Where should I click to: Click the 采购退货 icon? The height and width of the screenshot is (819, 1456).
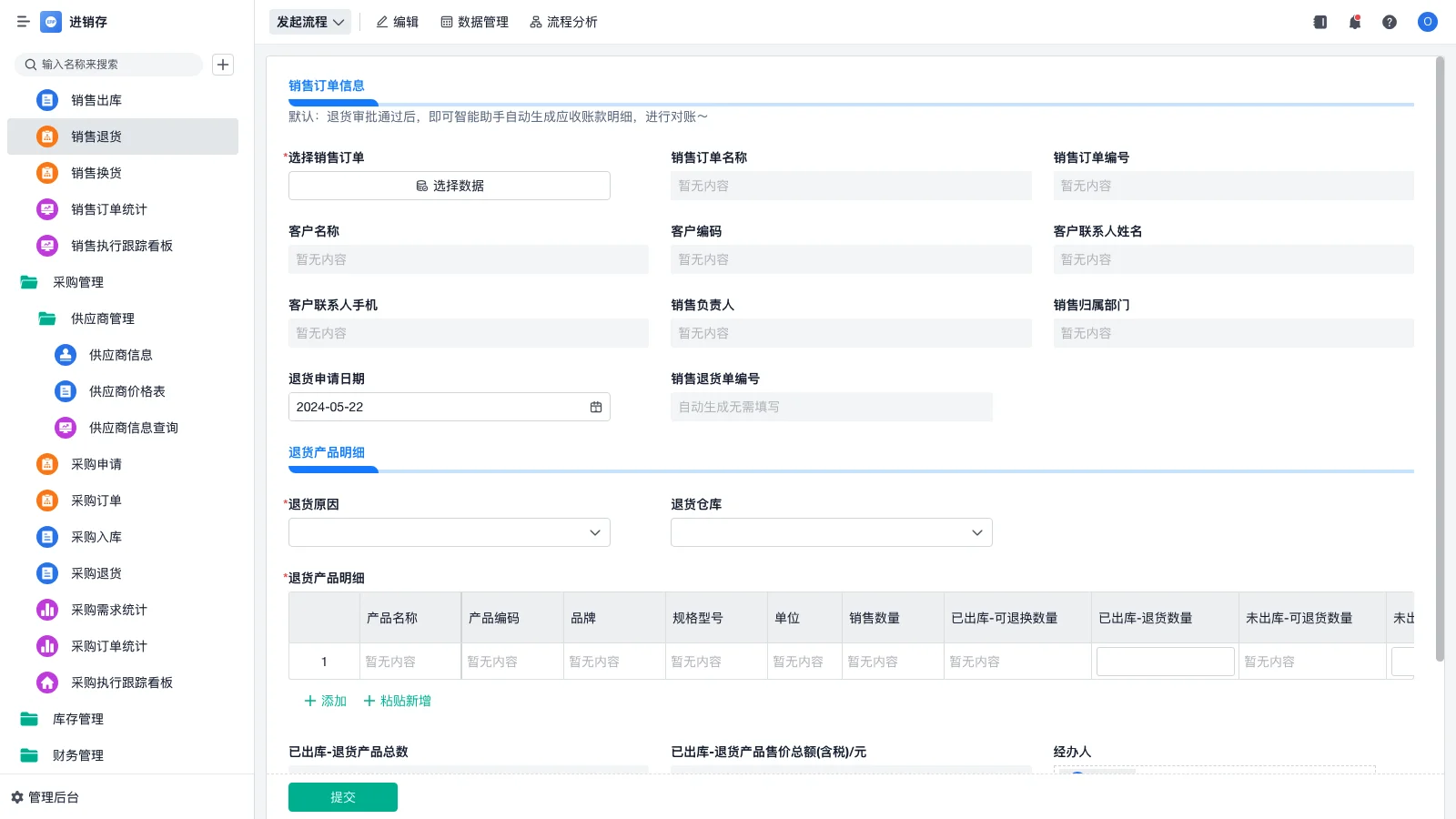point(47,573)
